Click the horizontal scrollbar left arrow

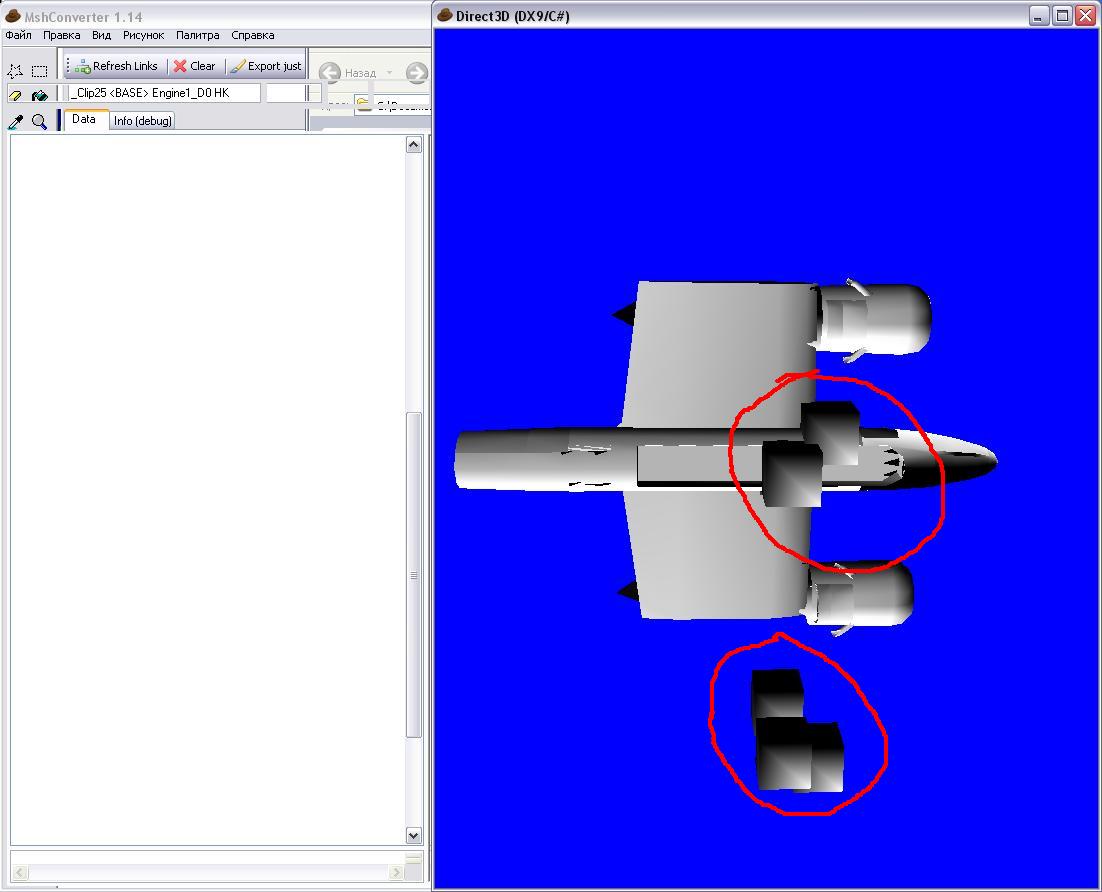(20, 872)
